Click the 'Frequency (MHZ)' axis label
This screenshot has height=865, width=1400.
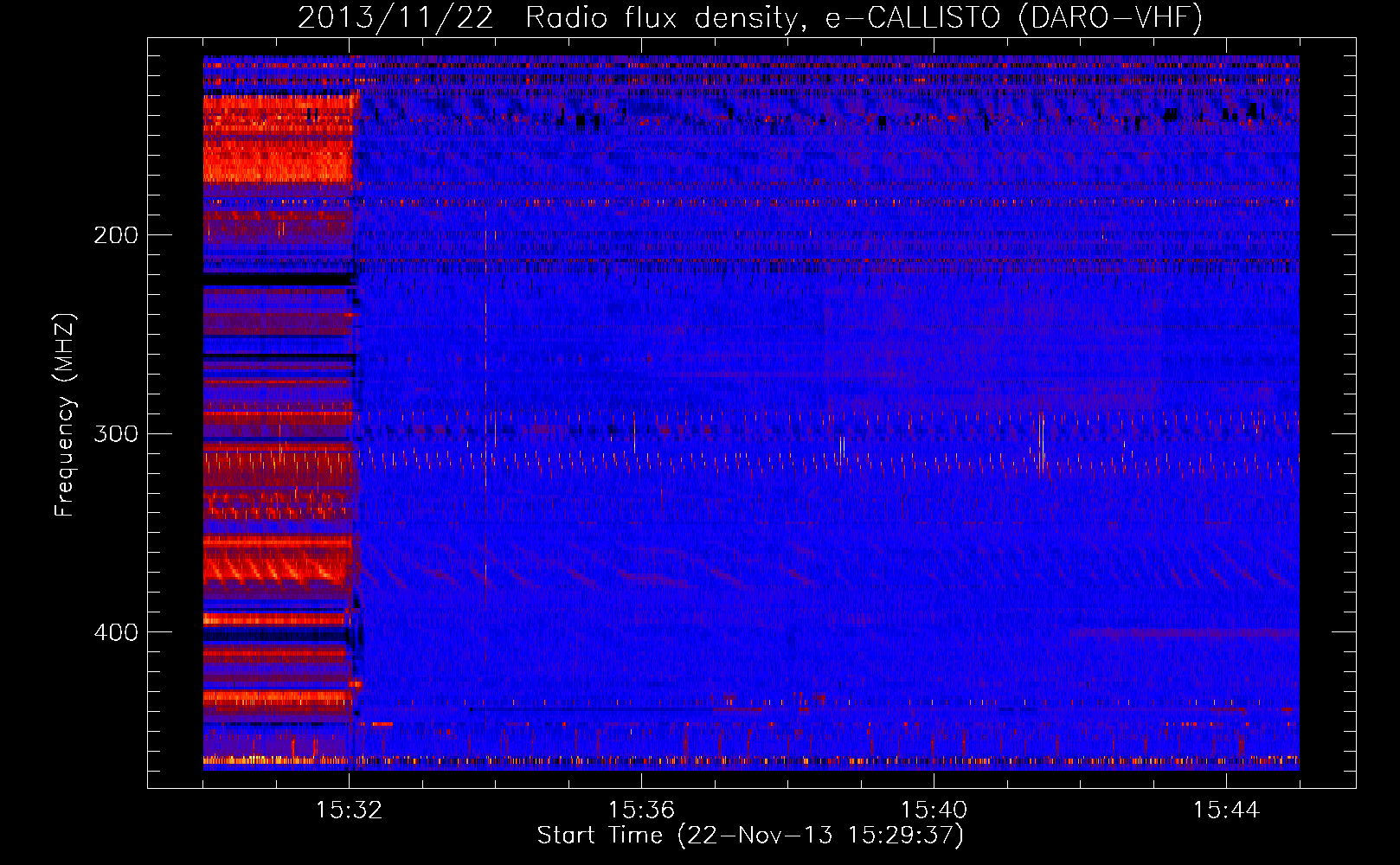click(65, 415)
